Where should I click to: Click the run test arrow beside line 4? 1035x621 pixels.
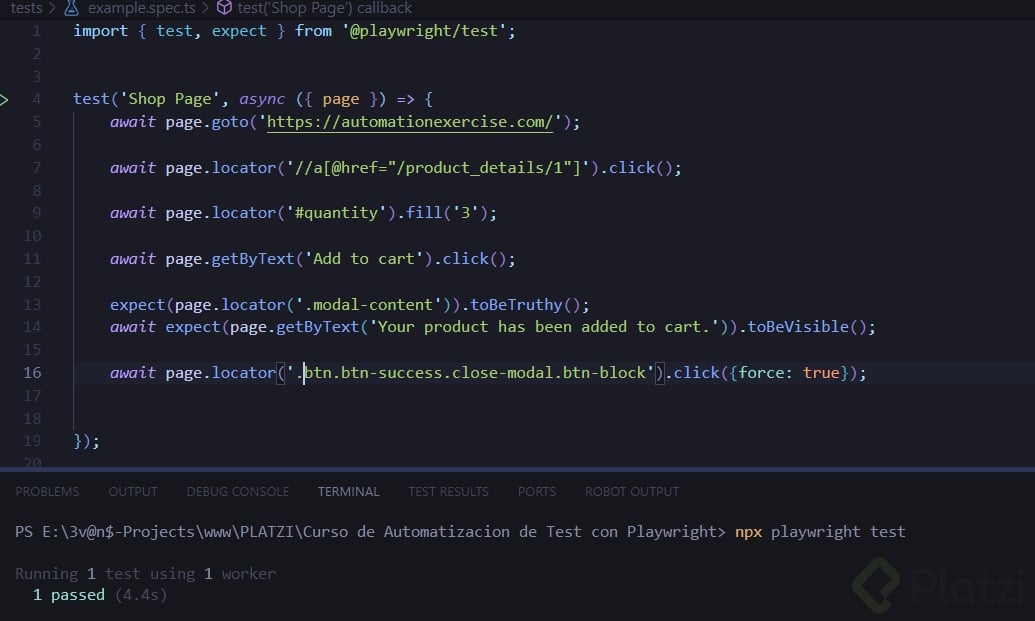point(4,100)
